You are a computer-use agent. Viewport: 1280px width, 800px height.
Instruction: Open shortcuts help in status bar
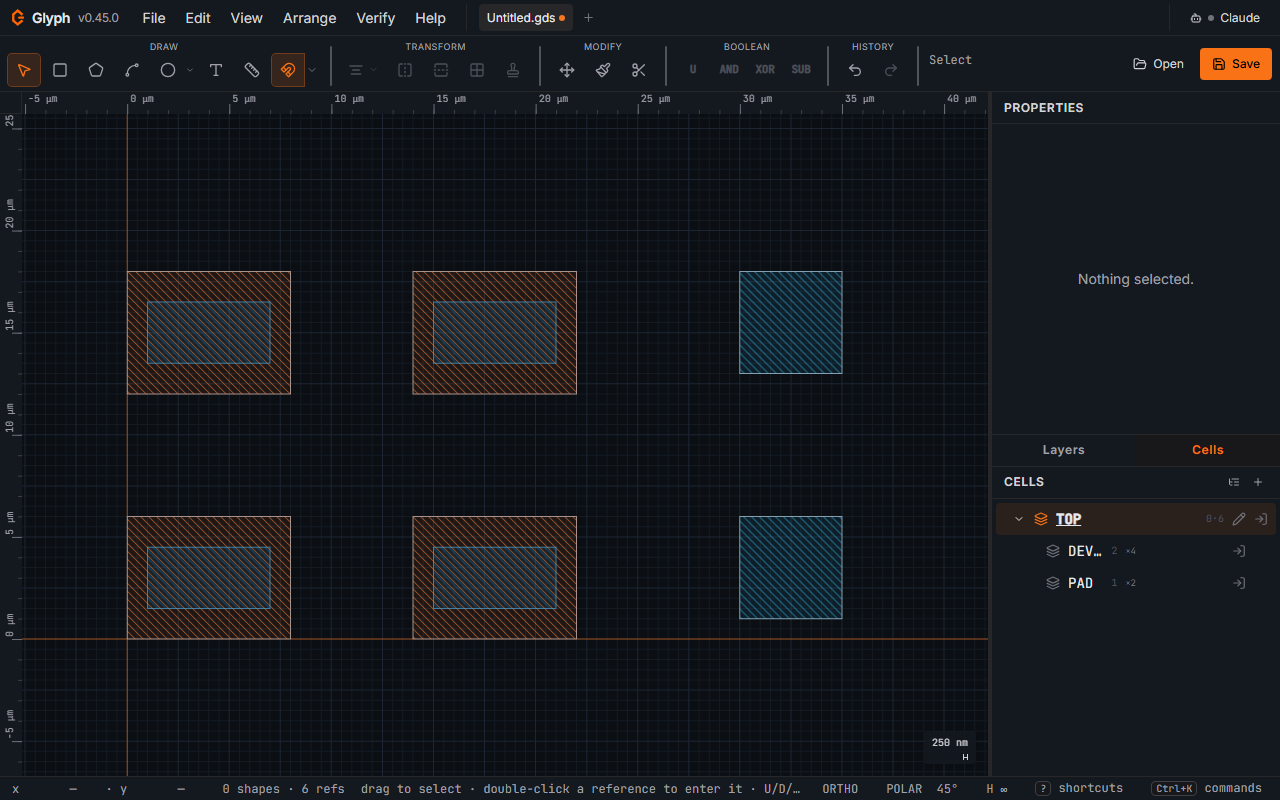tap(1079, 789)
